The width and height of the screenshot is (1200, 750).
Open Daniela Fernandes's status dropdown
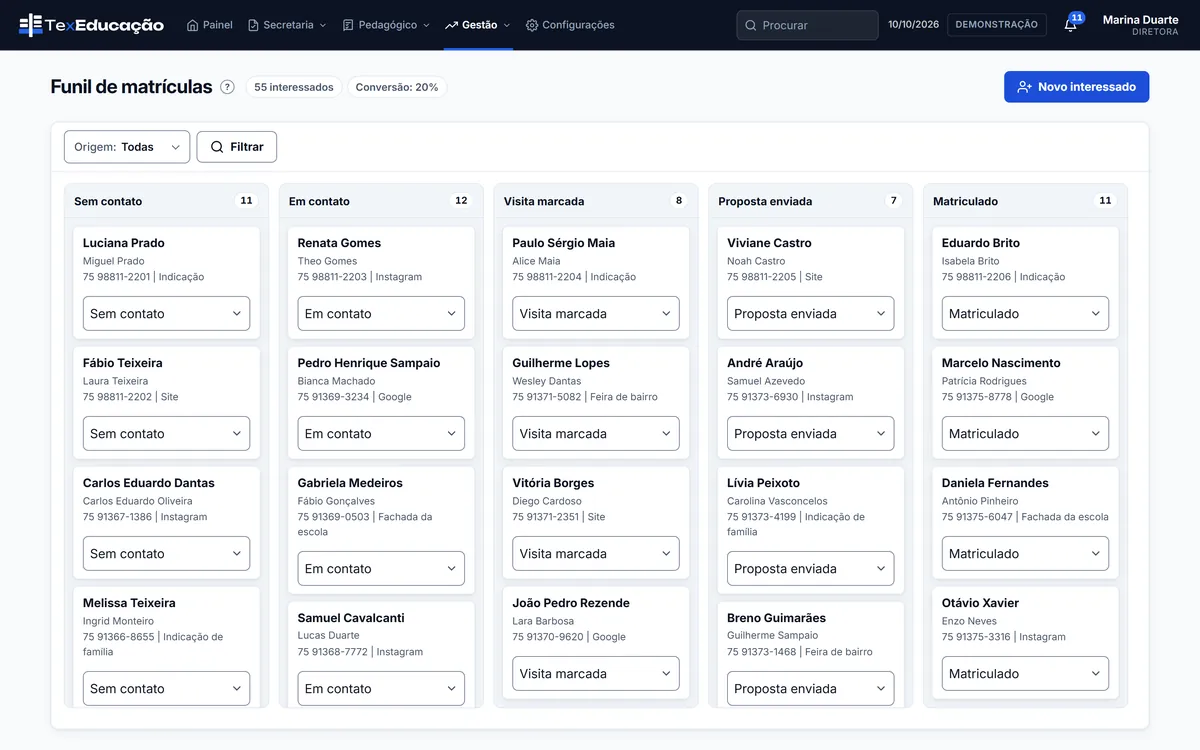coord(1025,553)
